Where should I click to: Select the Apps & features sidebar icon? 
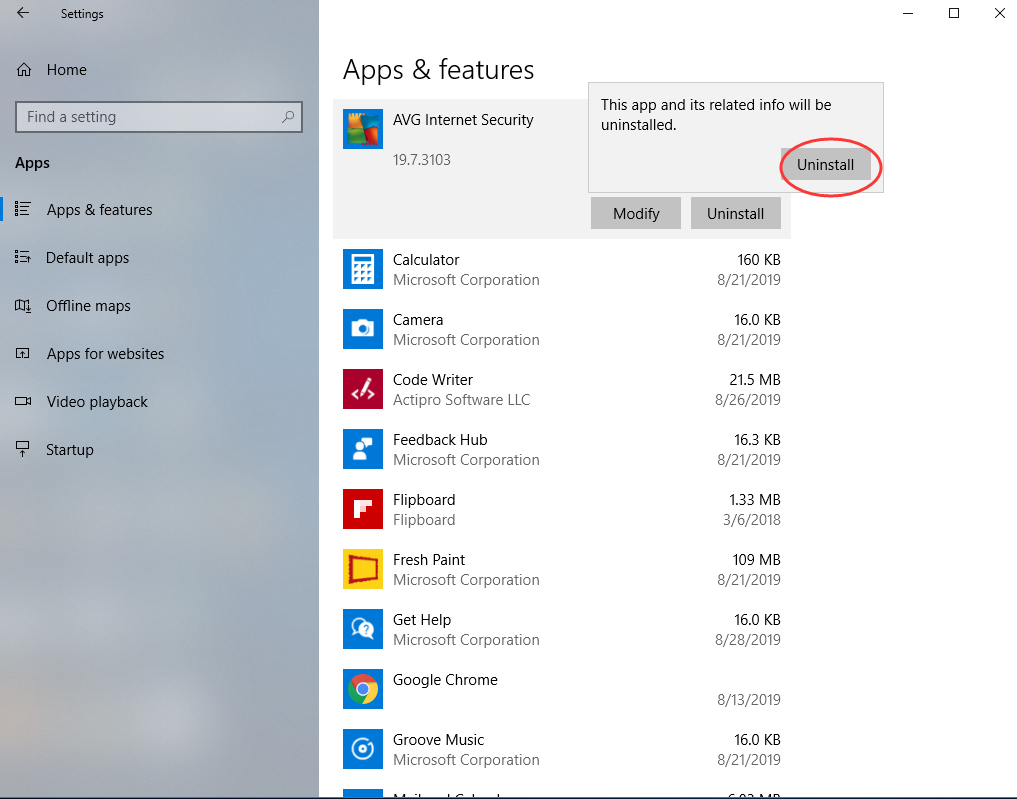click(23, 209)
